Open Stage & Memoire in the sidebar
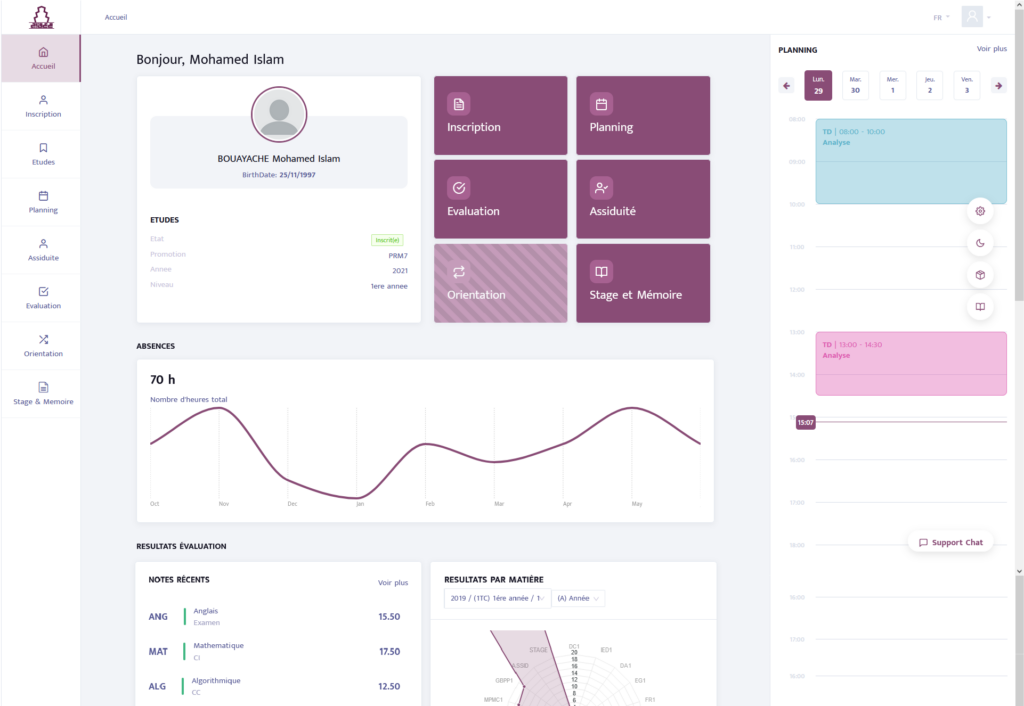1024x706 pixels. (x=41, y=393)
